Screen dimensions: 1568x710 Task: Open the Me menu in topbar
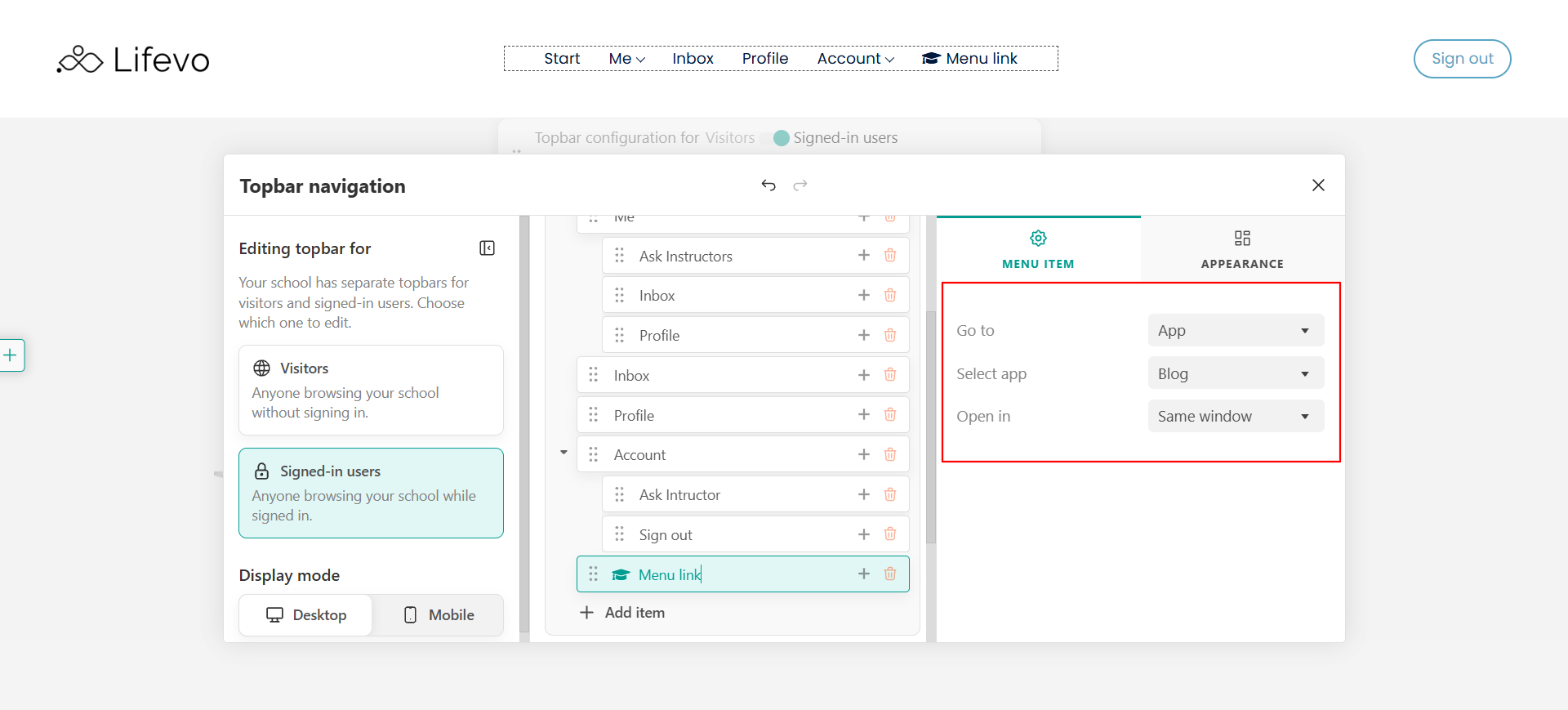coord(626,59)
